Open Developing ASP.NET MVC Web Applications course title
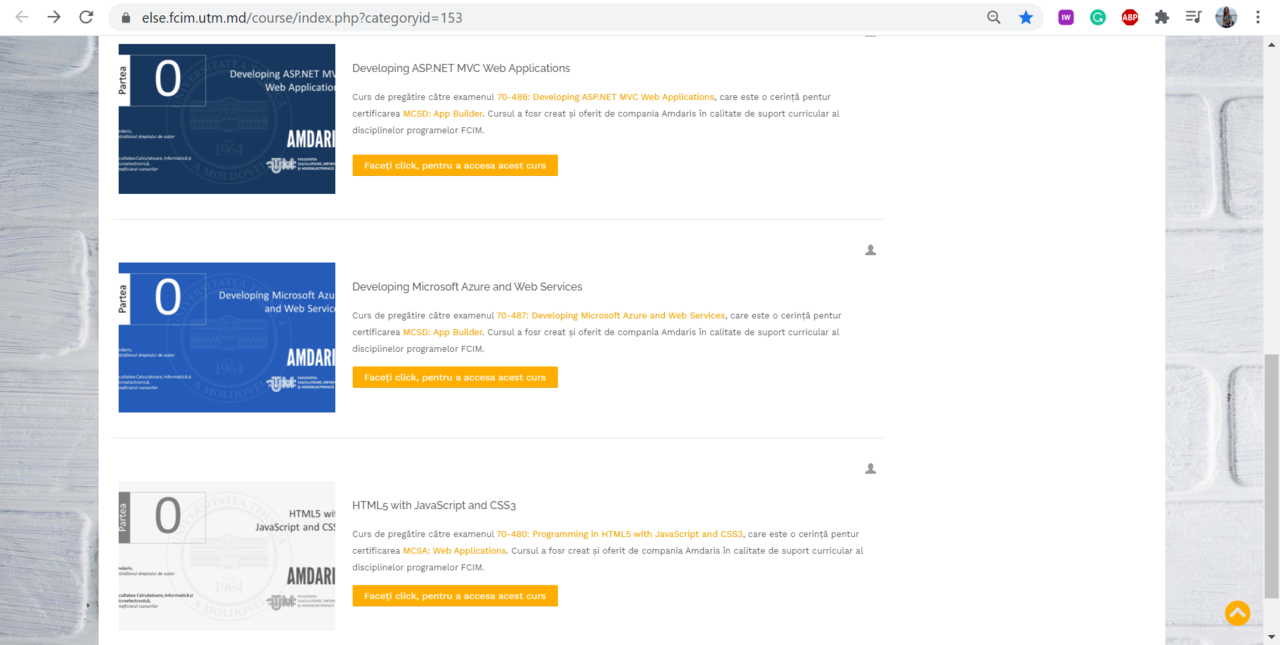The width and height of the screenshot is (1280, 645). [461, 68]
